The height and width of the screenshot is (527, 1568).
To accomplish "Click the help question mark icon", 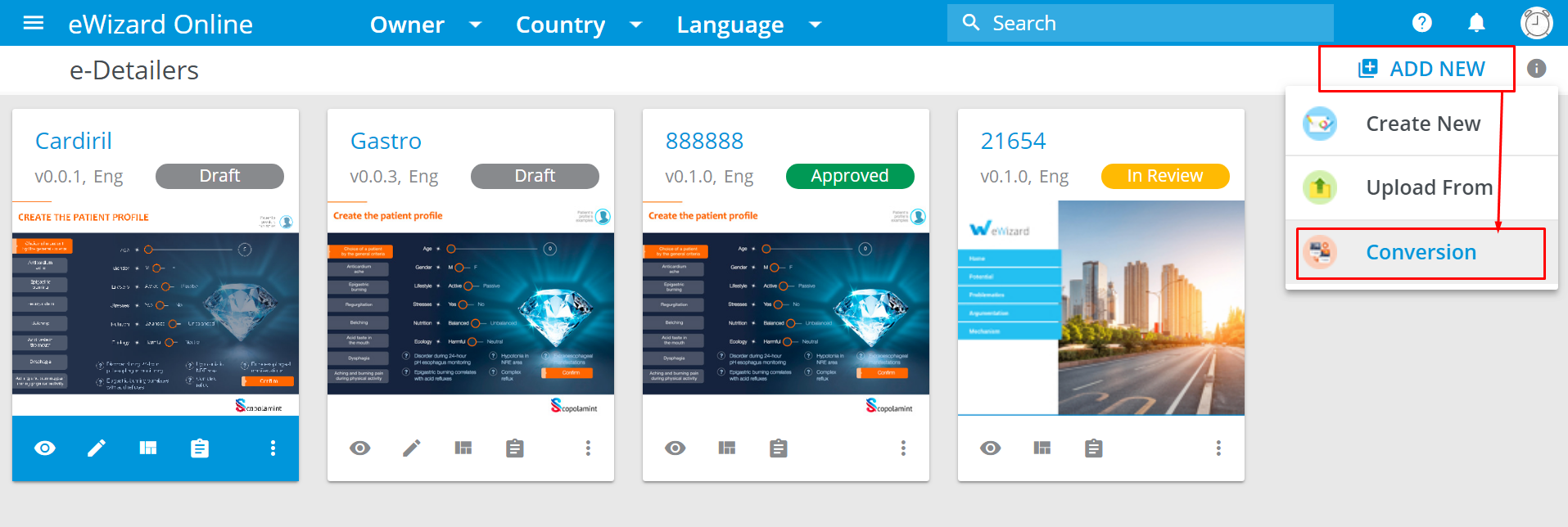I will [1422, 23].
